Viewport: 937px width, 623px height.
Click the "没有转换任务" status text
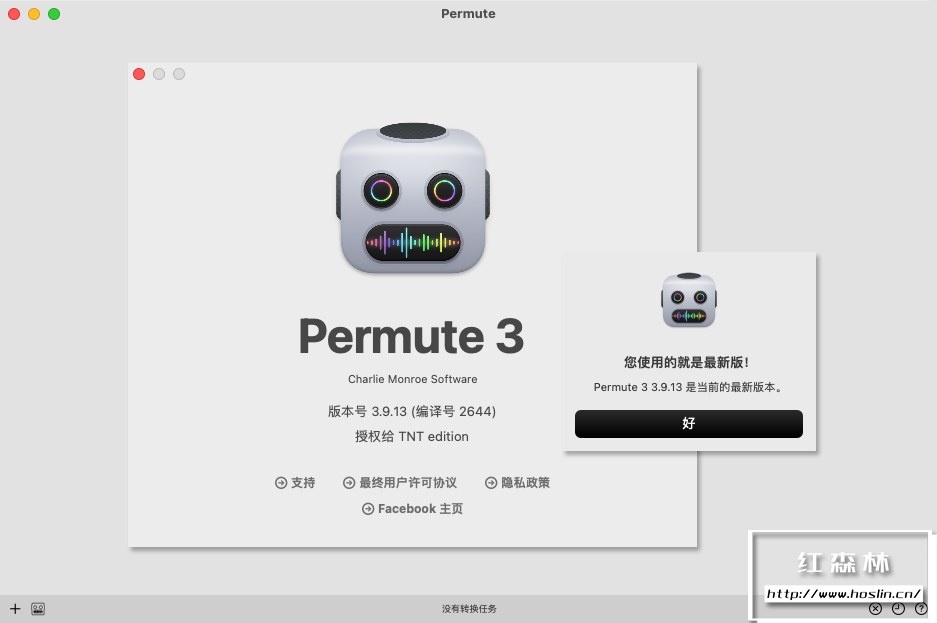tap(469, 609)
